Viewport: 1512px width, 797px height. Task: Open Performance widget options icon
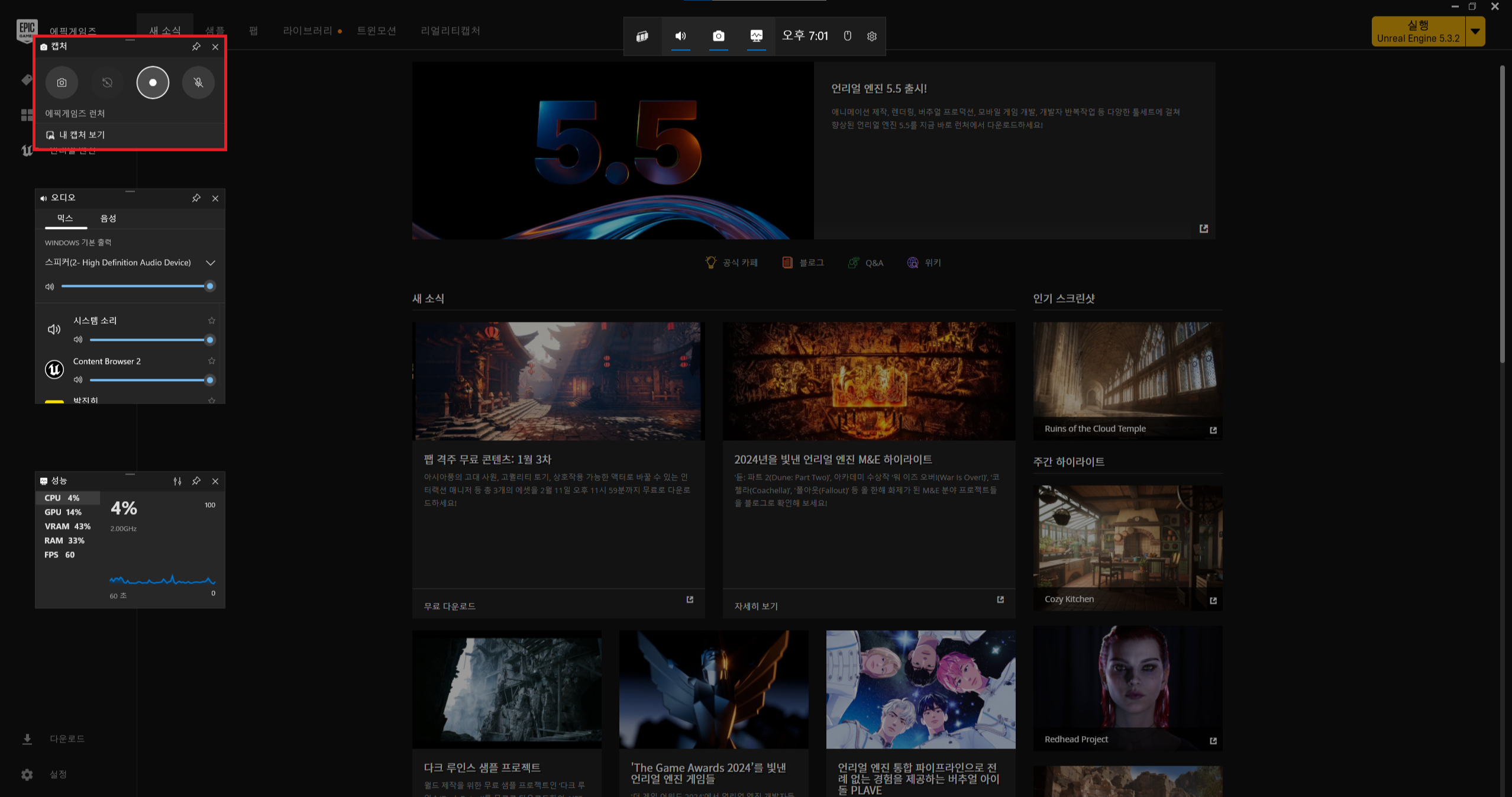pos(177,481)
